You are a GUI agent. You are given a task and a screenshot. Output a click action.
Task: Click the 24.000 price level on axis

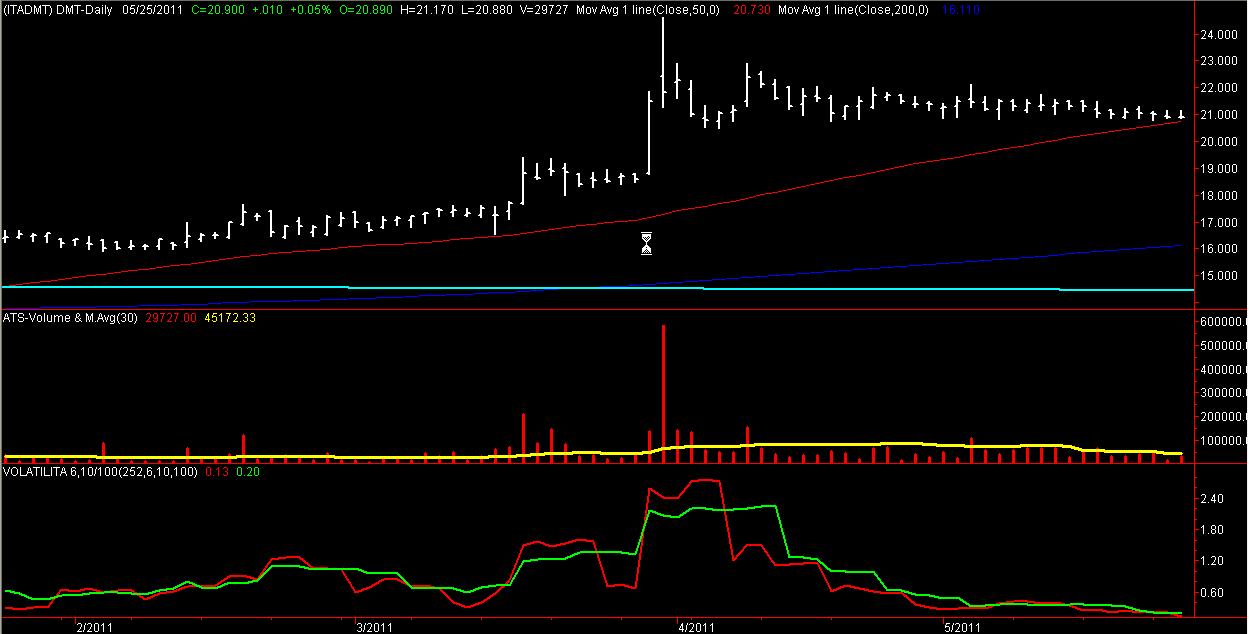tap(1217, 34)
